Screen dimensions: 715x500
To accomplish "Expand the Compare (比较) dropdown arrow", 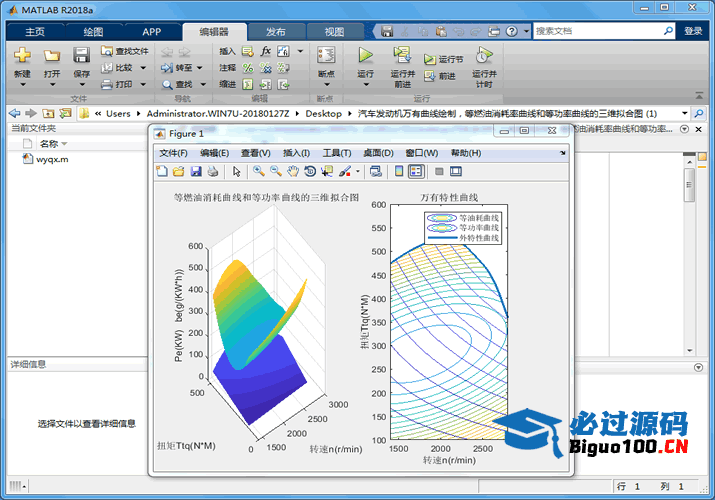I will [143, 68].
